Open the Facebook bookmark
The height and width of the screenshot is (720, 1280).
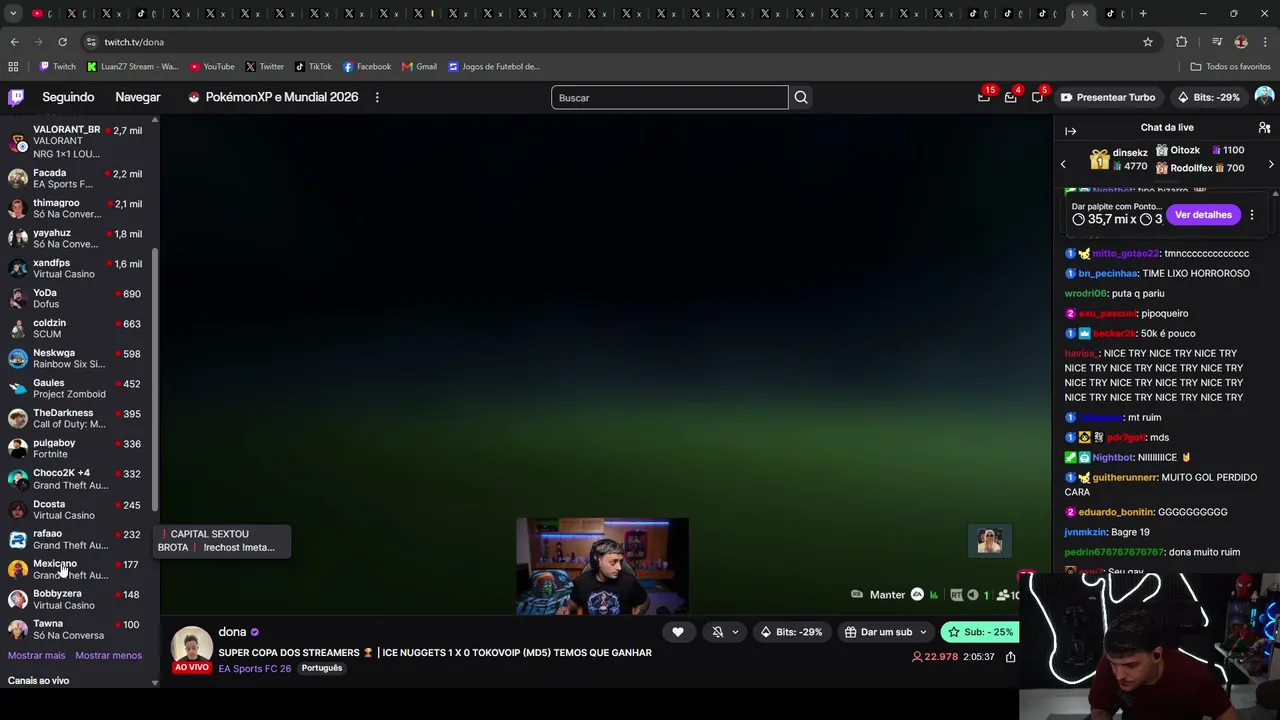pyautogui.click(x=367, y=67)
